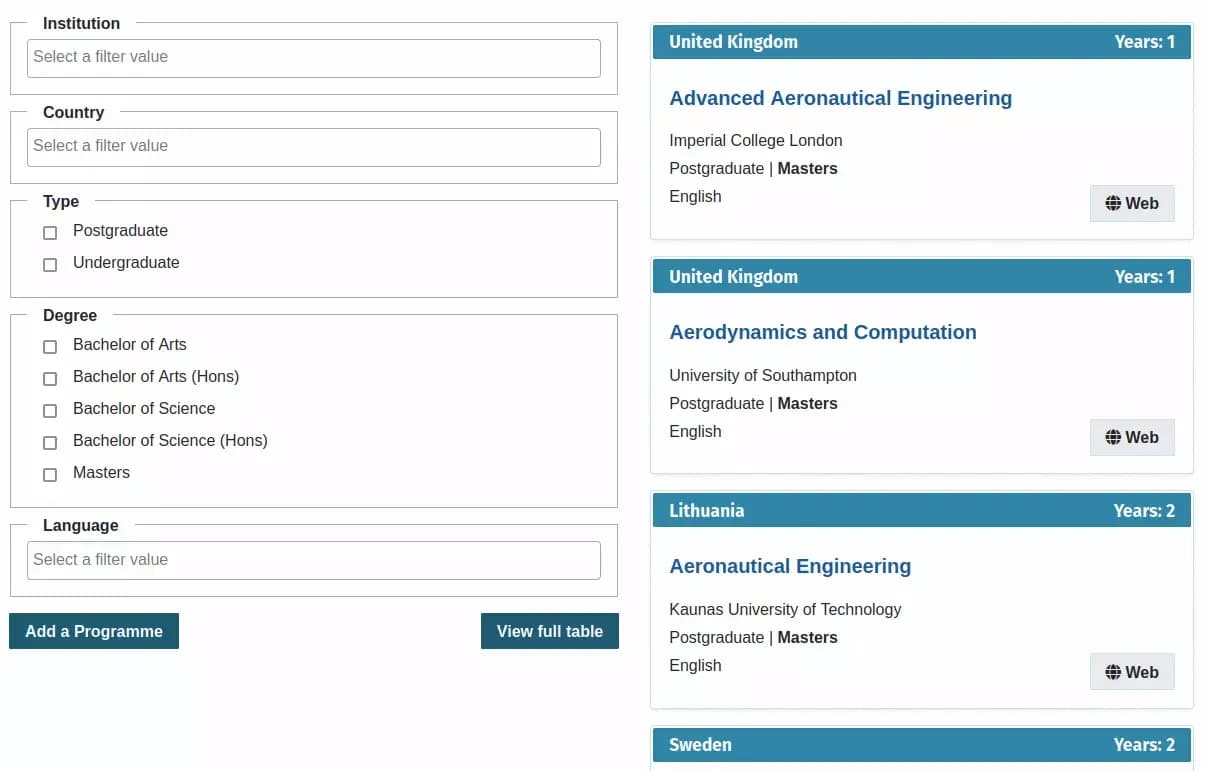Check Bachelor of Science (Hons)
The image size is (1207, 771).
click(50, 442)
